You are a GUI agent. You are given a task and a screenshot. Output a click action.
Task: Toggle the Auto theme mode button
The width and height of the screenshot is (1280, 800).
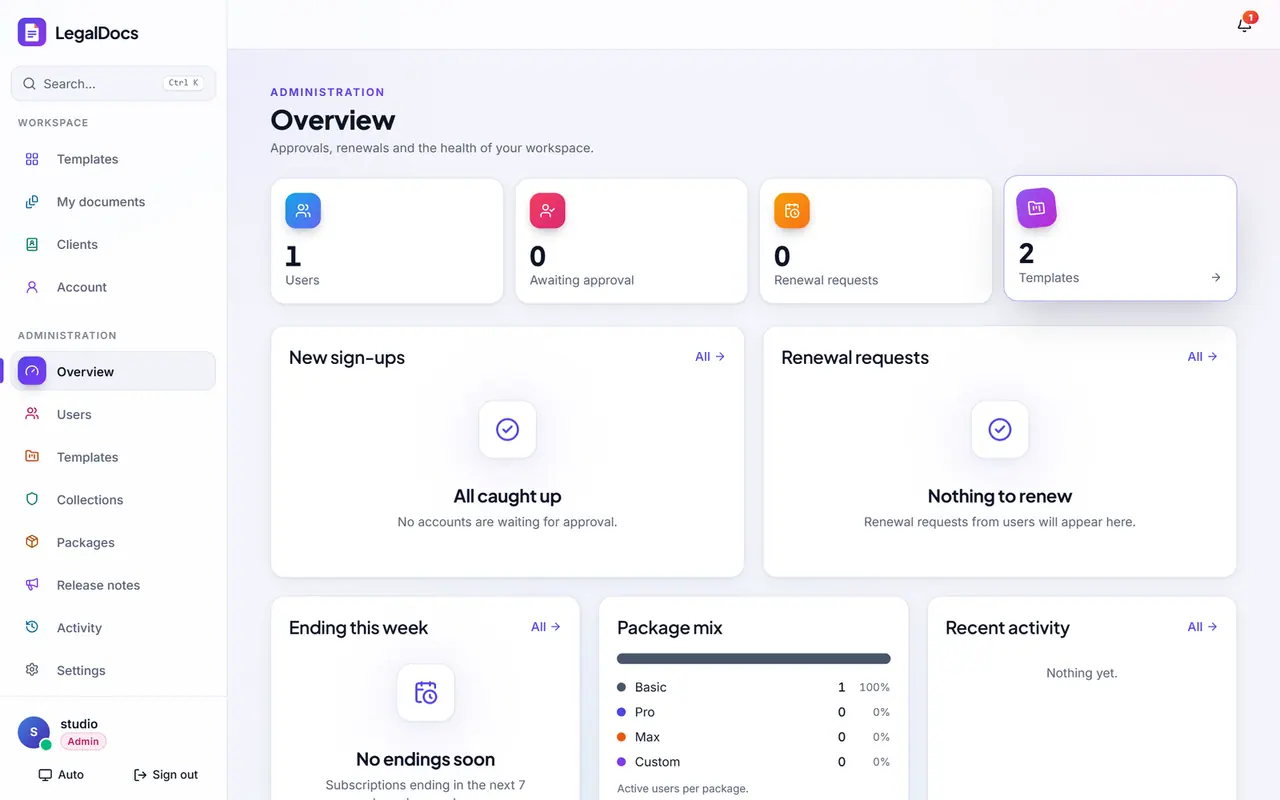point(61,775)
